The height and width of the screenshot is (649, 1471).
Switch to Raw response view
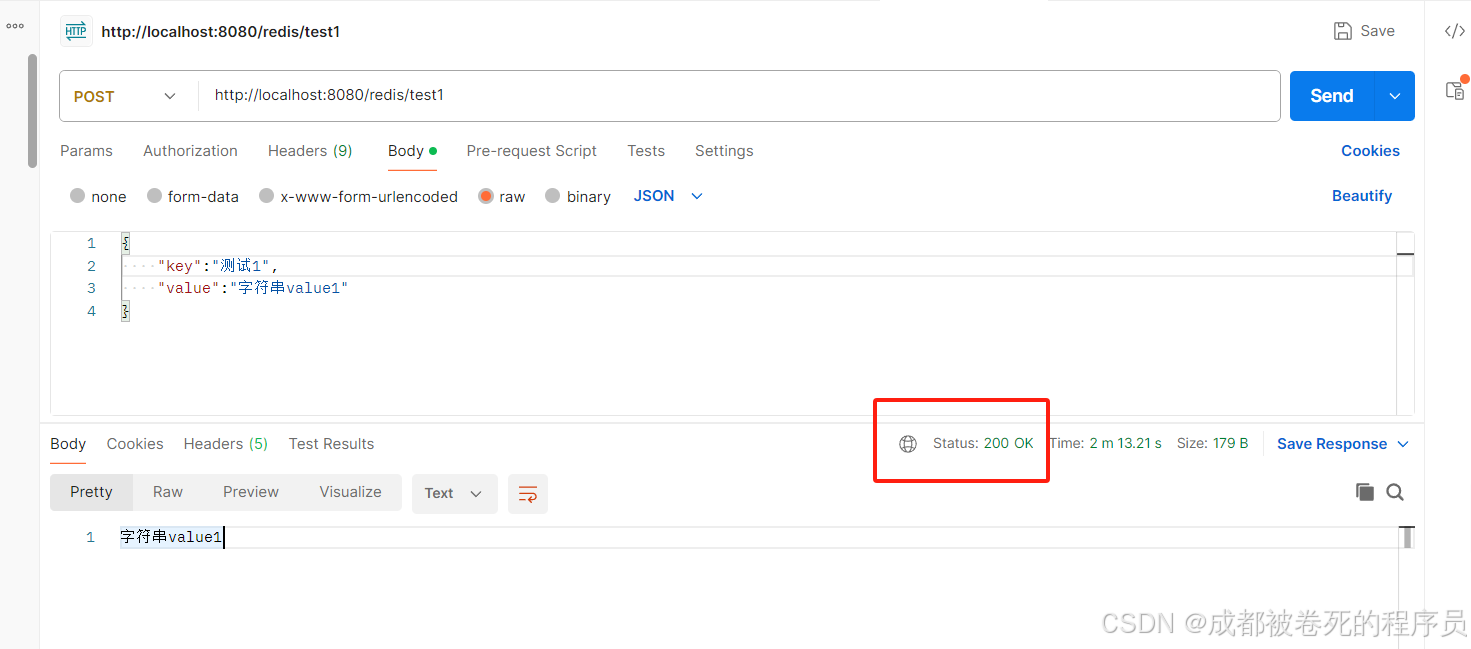pyautogui.click(x=168, y=492)
